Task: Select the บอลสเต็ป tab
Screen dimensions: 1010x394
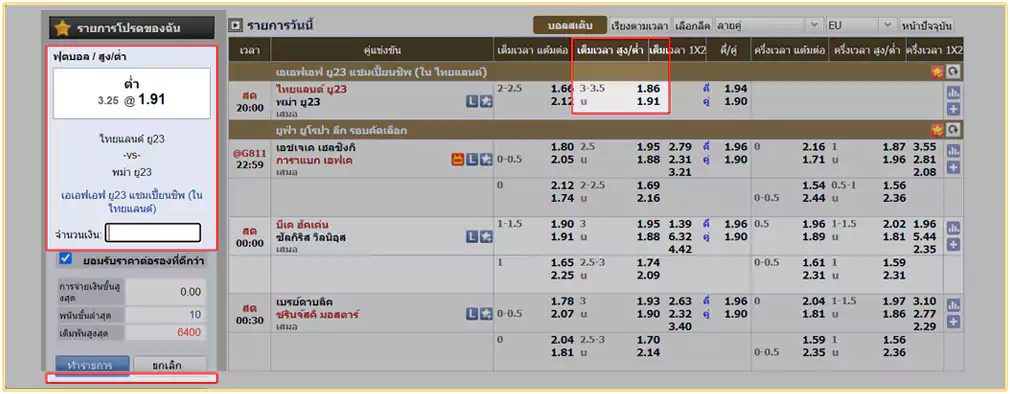Action: click(570, 25)
